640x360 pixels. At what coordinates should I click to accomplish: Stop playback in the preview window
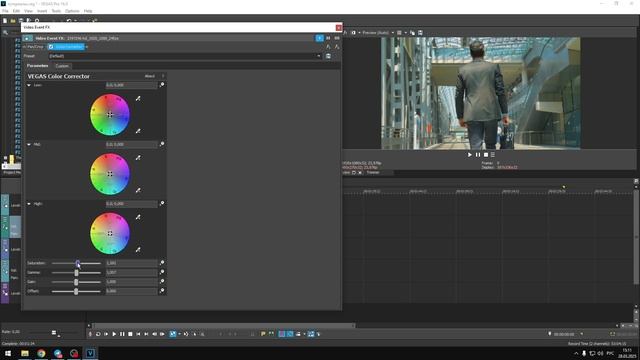click(x=486, y=155)
